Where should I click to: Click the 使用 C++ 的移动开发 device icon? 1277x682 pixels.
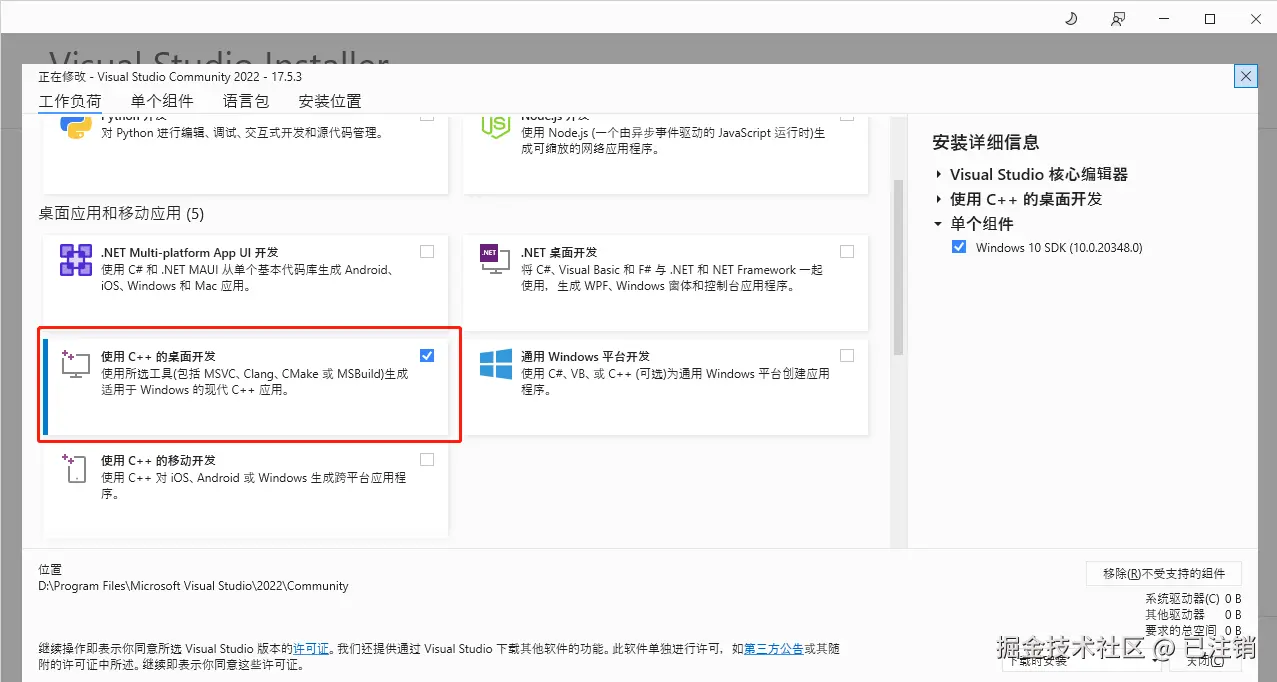[x=74, y=468]
